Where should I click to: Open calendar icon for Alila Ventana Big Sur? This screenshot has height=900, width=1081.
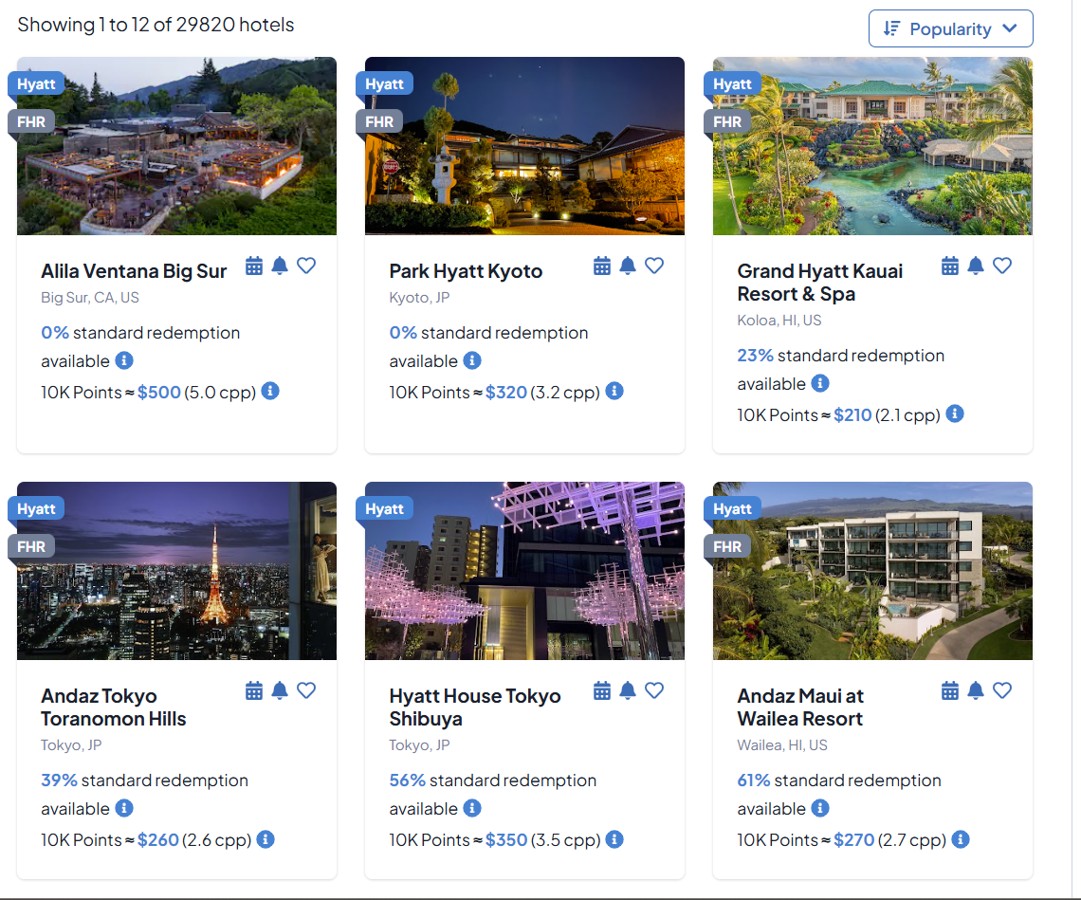pos(254,266)
